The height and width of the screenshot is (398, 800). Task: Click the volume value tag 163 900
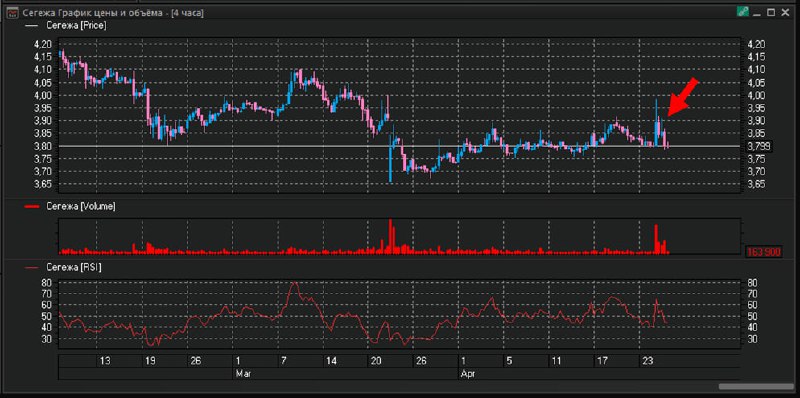[x=764, y=252]
